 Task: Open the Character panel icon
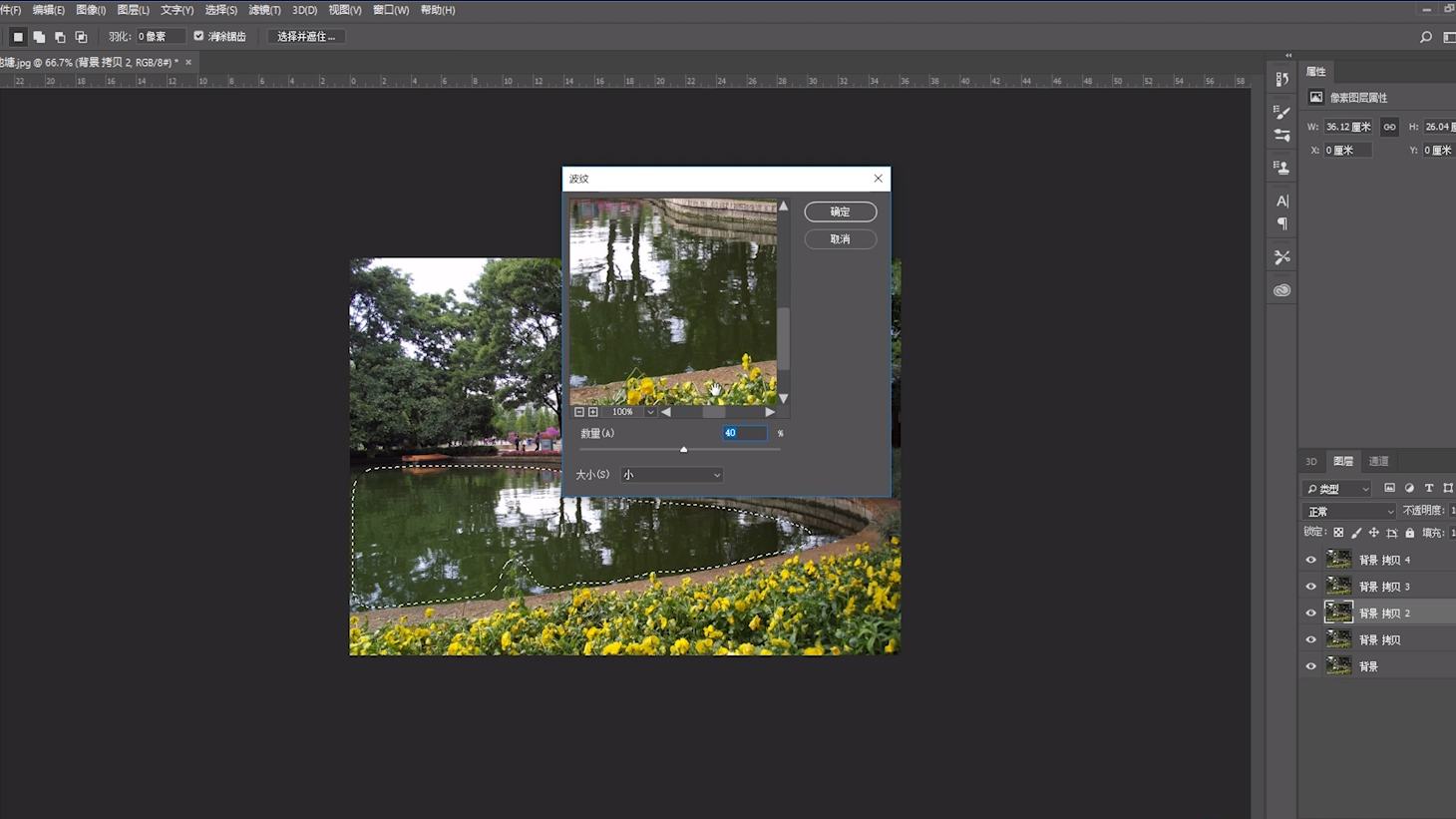click(1281, 201)
